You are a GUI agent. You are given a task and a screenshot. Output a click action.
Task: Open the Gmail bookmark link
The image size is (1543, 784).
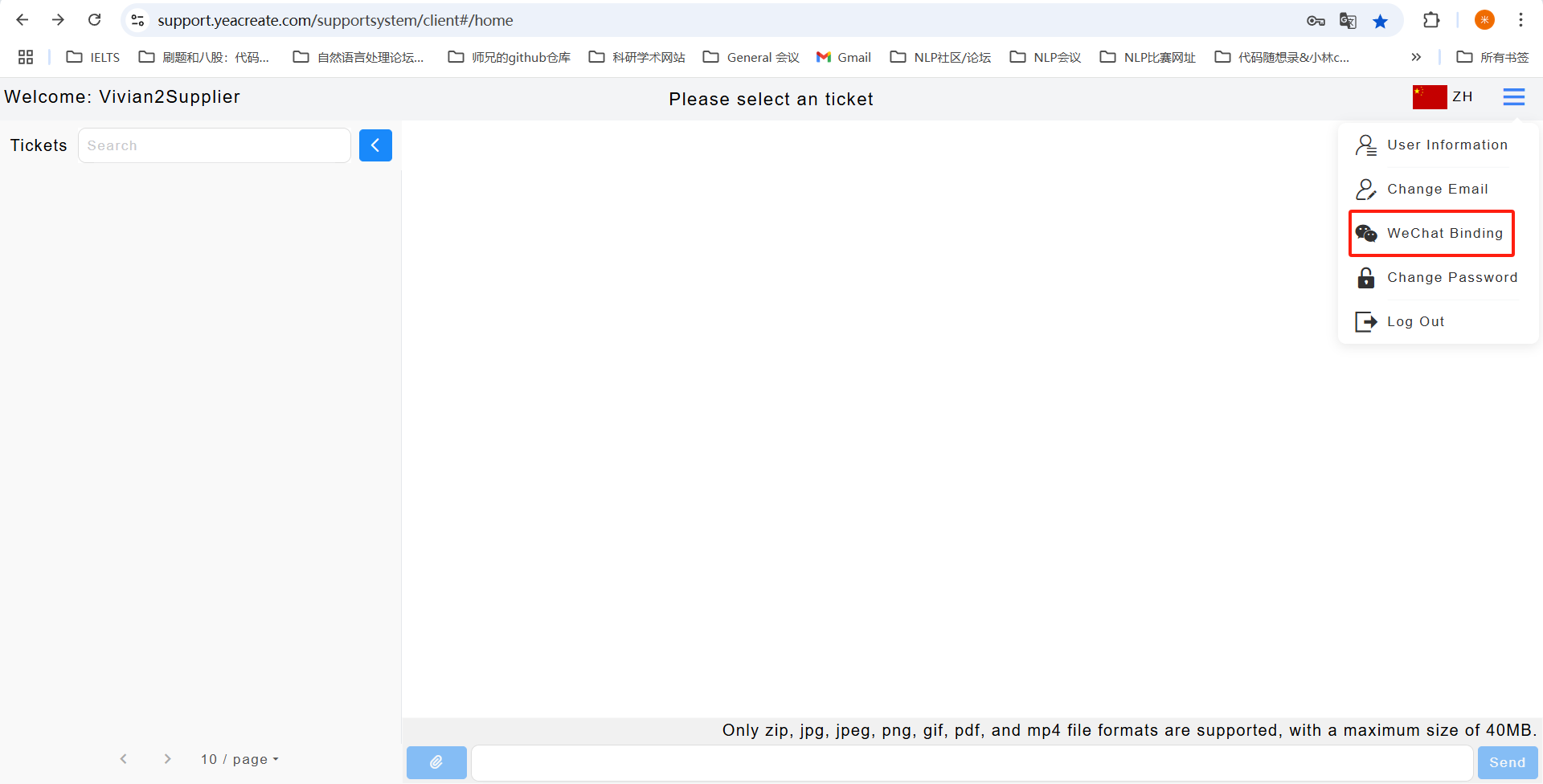[x=844, y=57]
